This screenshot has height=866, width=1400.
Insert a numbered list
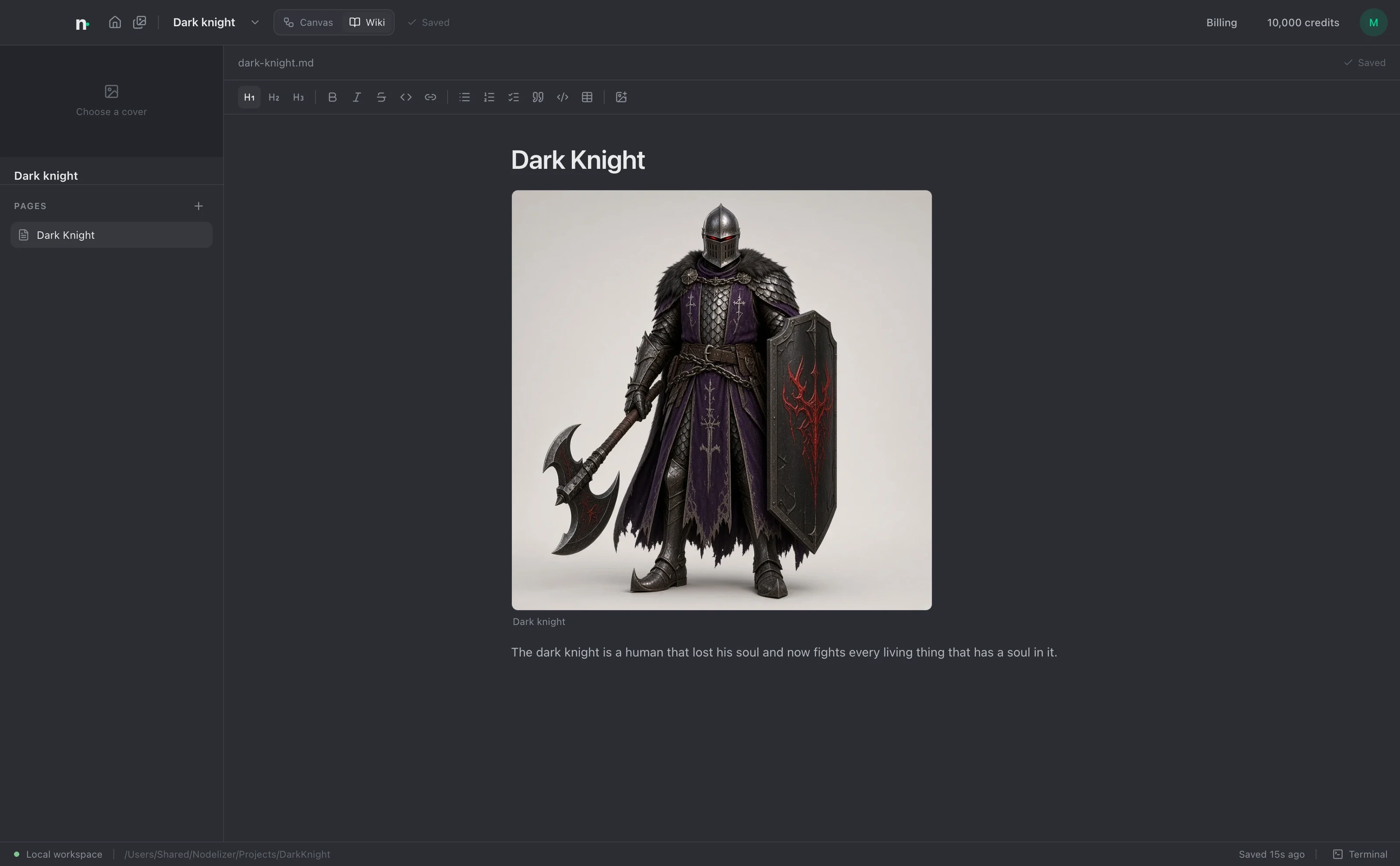tap(489, 98)
